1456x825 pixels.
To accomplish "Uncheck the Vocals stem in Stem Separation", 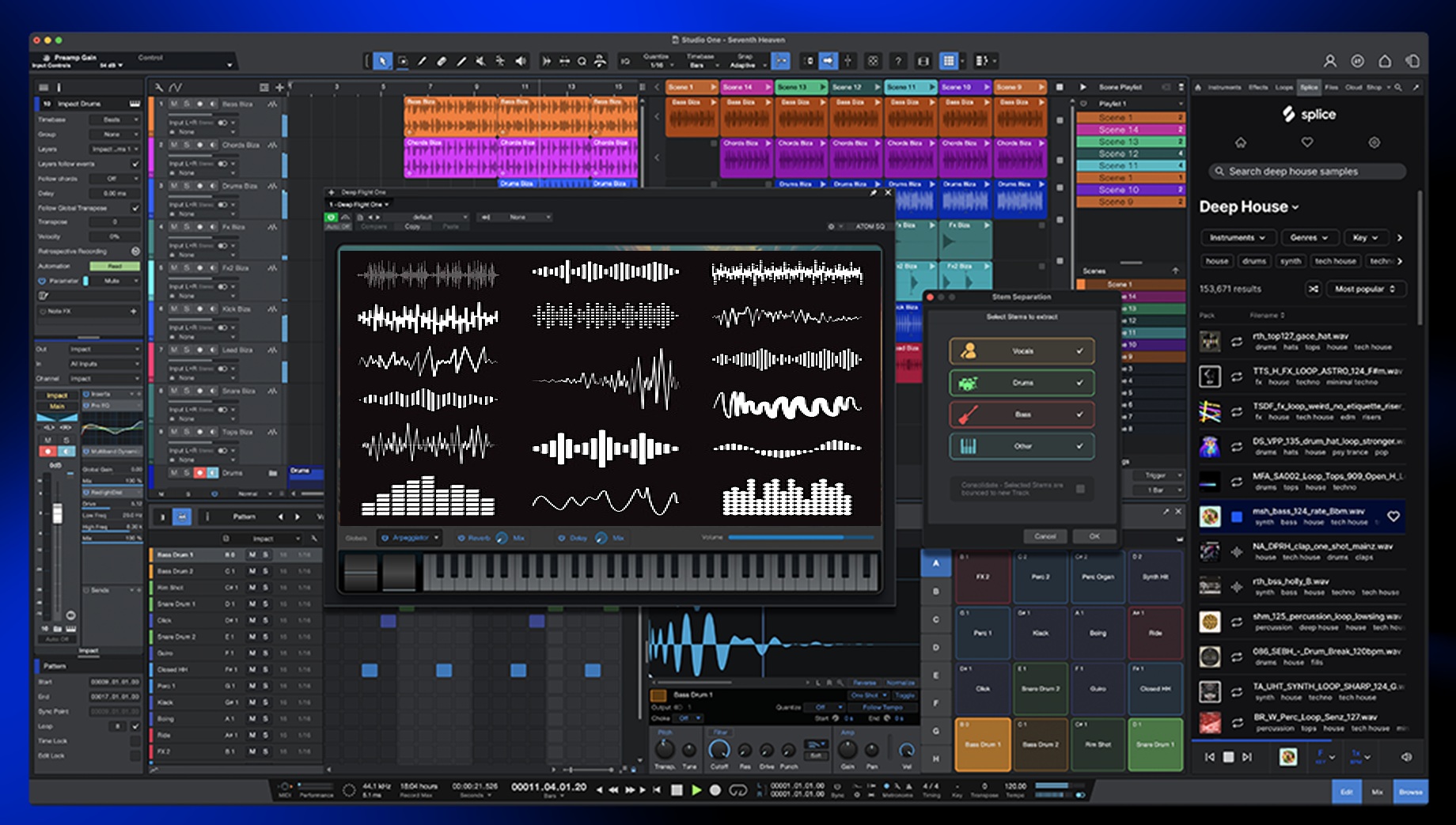I will tap(1081, 350).
